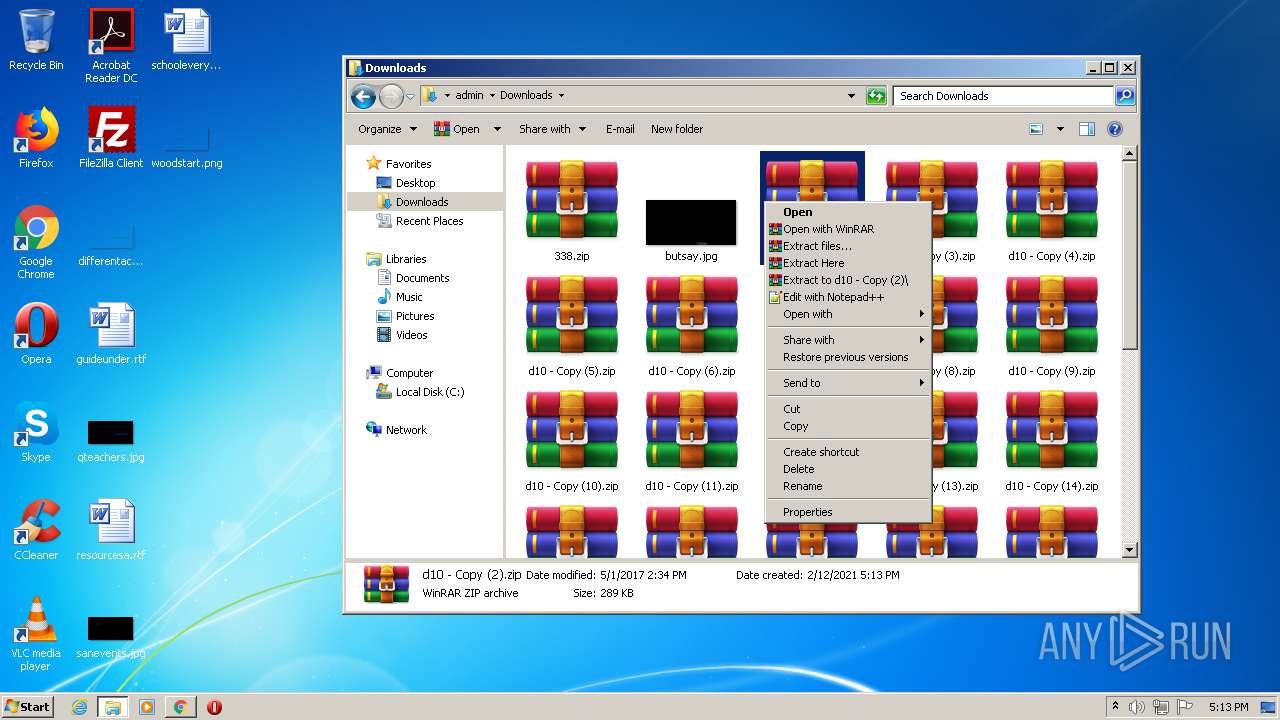Select the woodstart.png desktop file
The width and height of the screenshot is (1280, 720).
tap(187, 148)
